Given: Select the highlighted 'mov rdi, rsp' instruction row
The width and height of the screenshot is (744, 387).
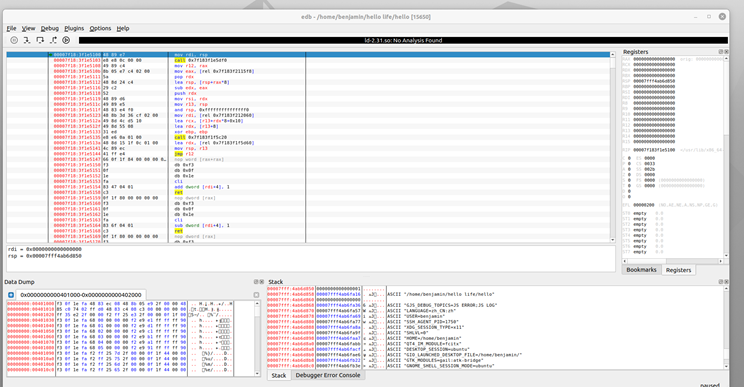Looking at the screenshot, I should (308, 55).
